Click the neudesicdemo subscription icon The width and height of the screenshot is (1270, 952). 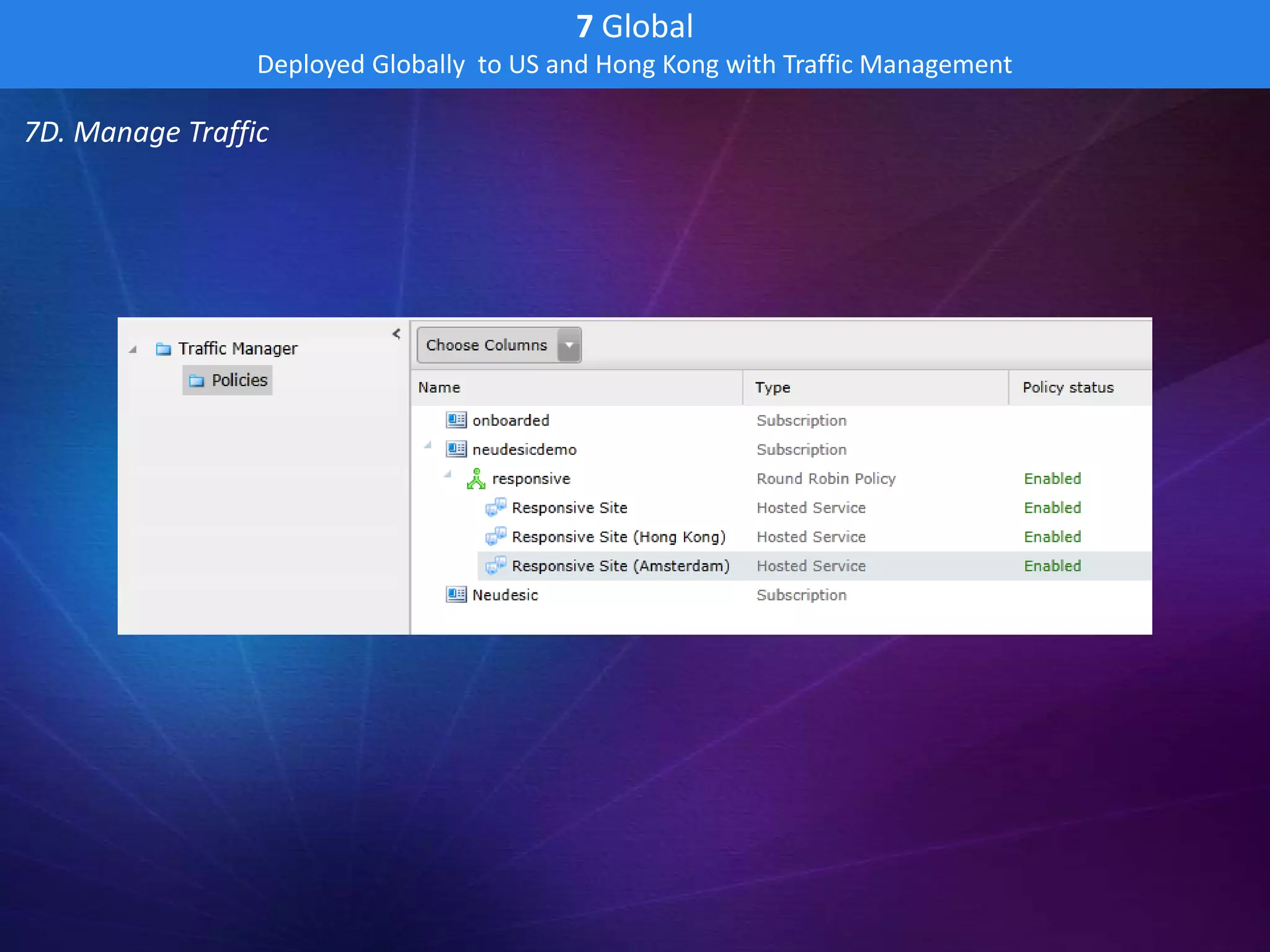point(456,449)
